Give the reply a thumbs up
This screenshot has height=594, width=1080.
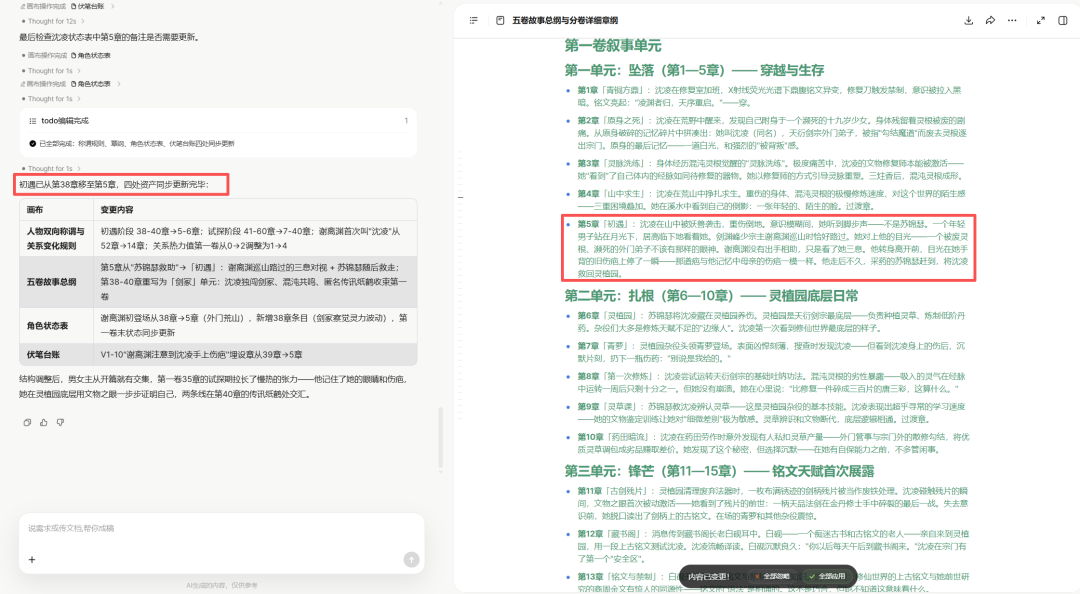[x=43, y=422]
